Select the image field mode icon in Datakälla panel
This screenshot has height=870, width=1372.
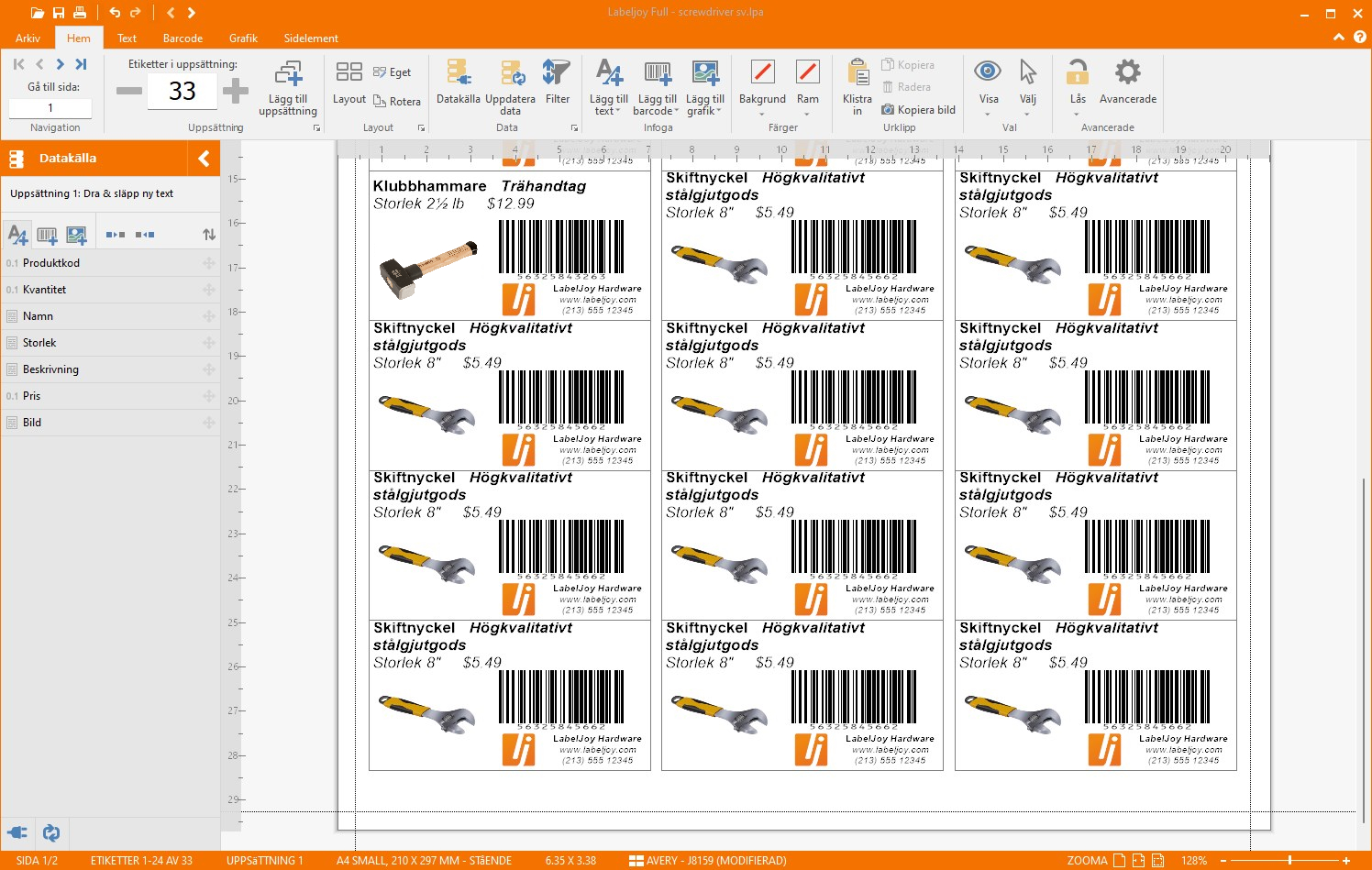[76, 235]
